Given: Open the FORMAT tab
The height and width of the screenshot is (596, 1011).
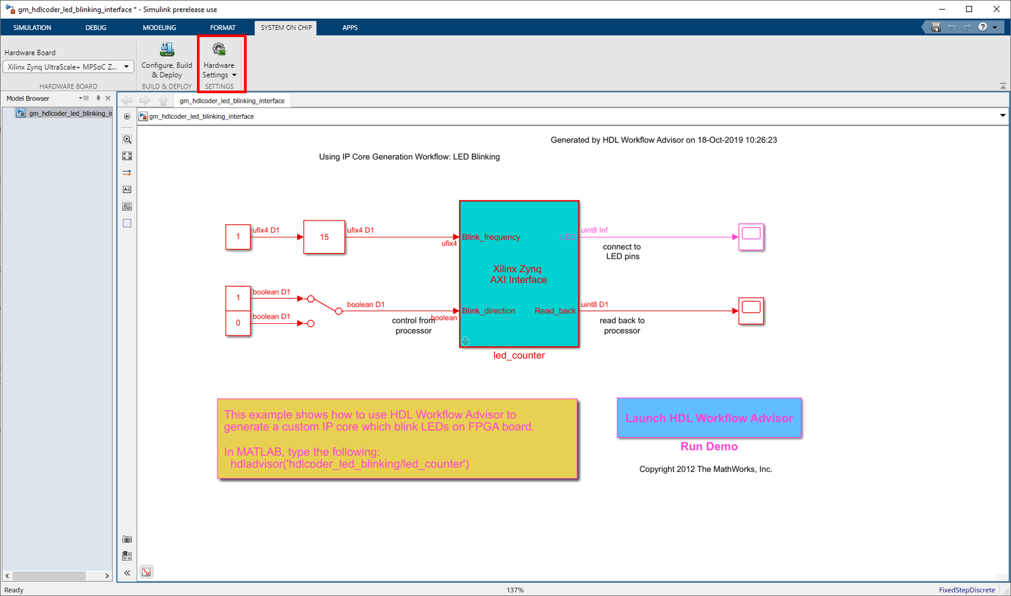Looking at the screenshot, I should (x=222, y=28).
